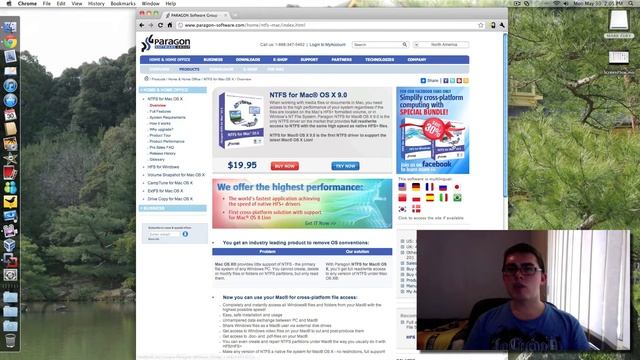Open the North America region dropdown
The width and height of the screenshot is (640, 360).
441,44
